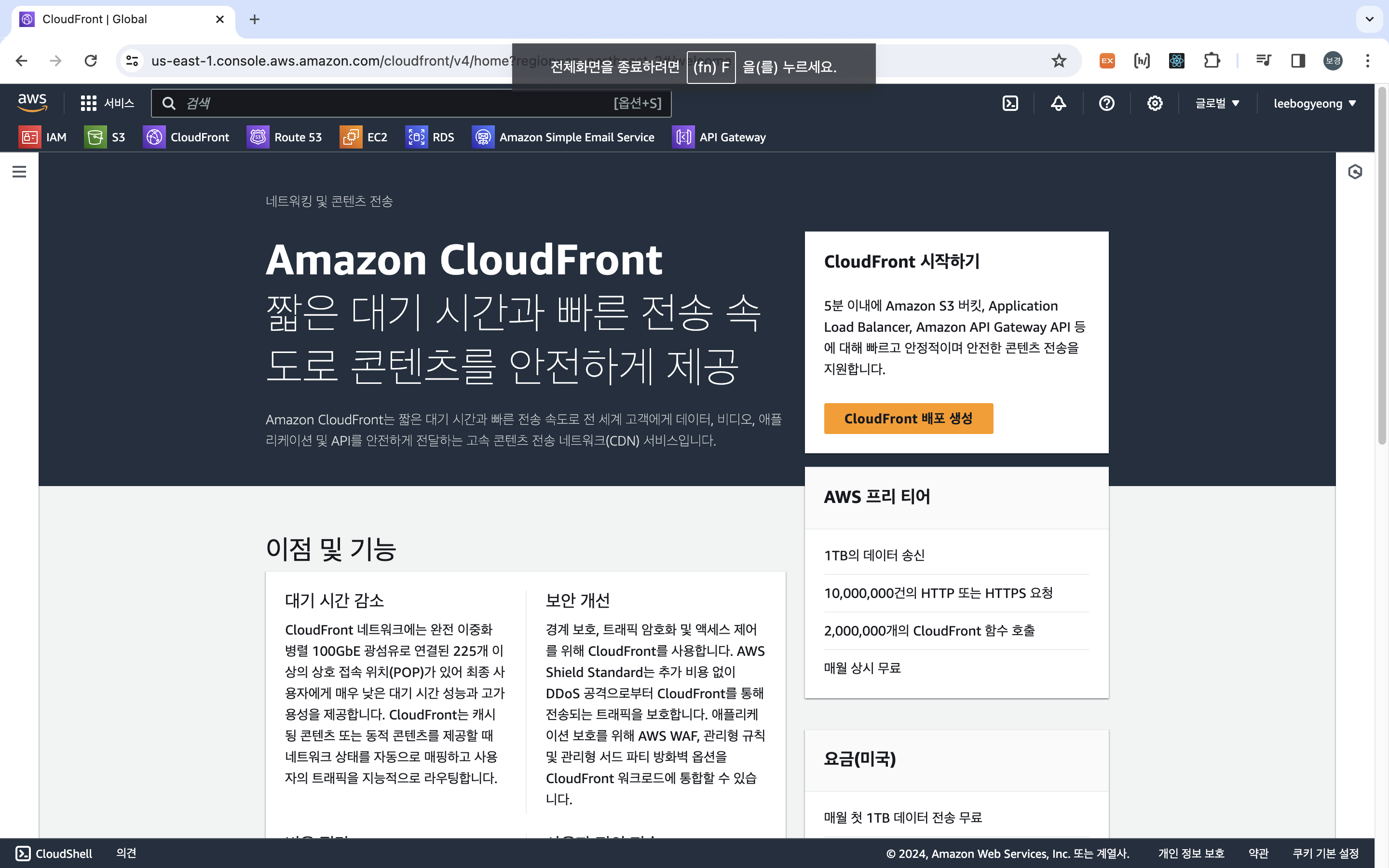This screenshot has width=1389, height=868.
Task: Expand the 글로벌 region dropdown
Action: (x=1217, y=103)
